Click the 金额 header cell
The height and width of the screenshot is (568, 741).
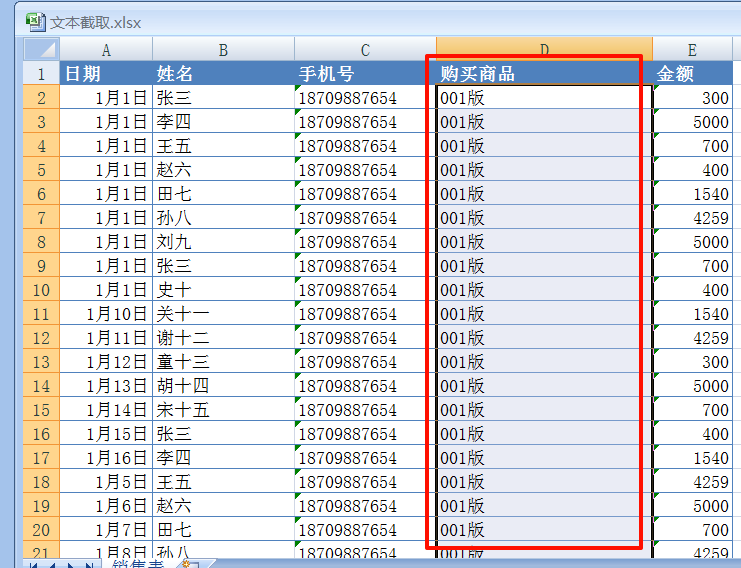(692, 73)
